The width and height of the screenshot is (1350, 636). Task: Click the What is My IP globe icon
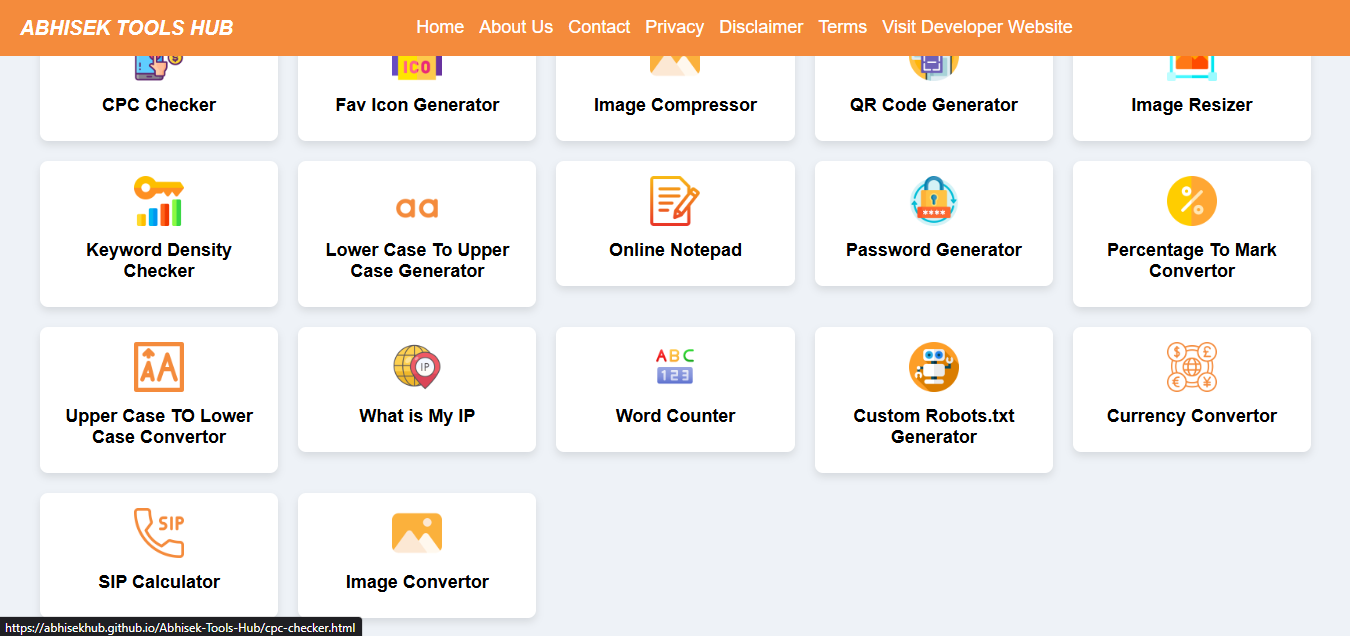[x=417, y=367]
